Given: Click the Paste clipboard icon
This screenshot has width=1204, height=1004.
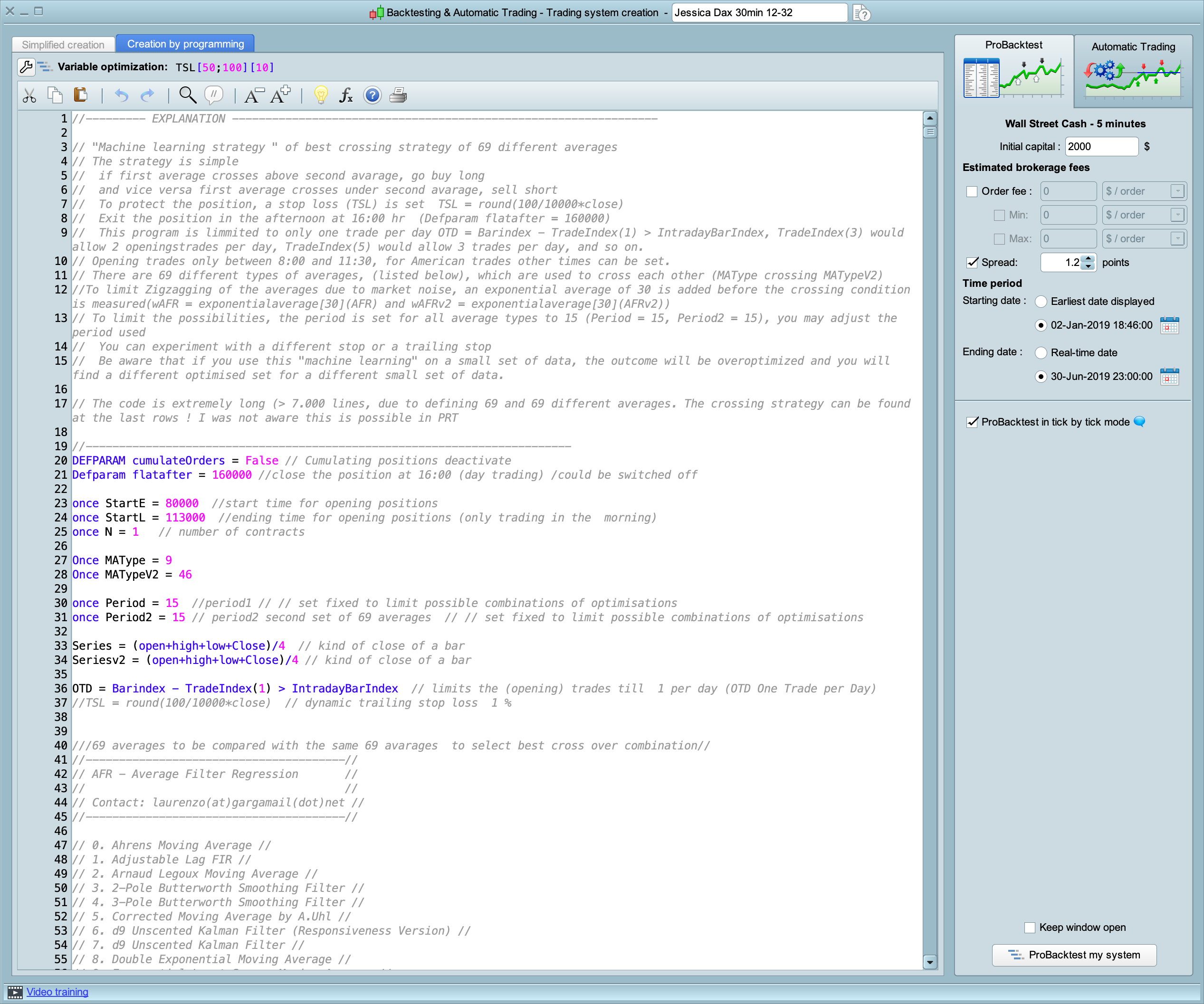Looking at the screenshot, I should point(80,95).
